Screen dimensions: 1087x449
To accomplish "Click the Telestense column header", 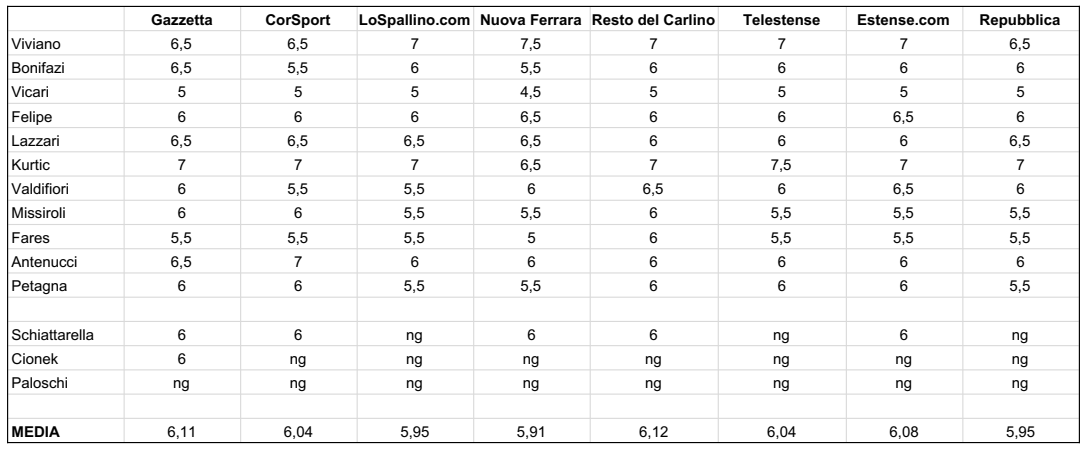I will point(781,20).
